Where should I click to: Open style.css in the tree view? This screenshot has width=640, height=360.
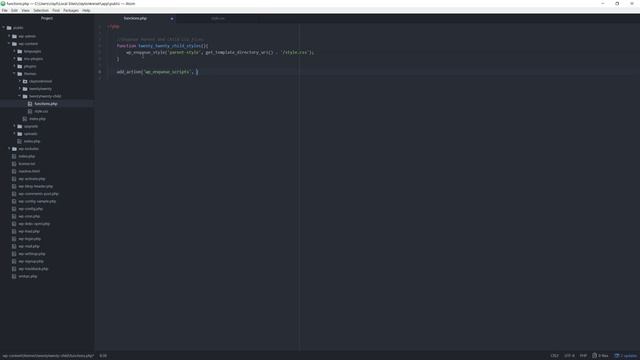[41, 111]
